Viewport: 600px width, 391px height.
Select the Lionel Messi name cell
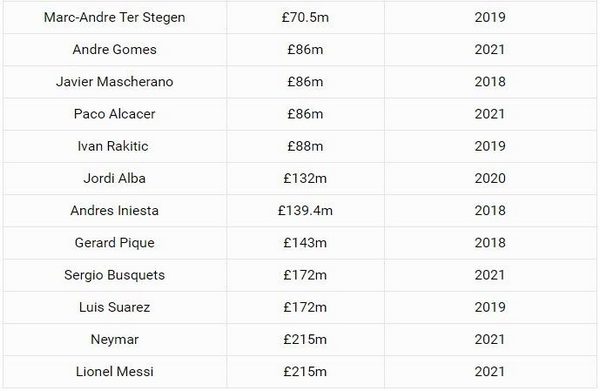coord(114,371)
